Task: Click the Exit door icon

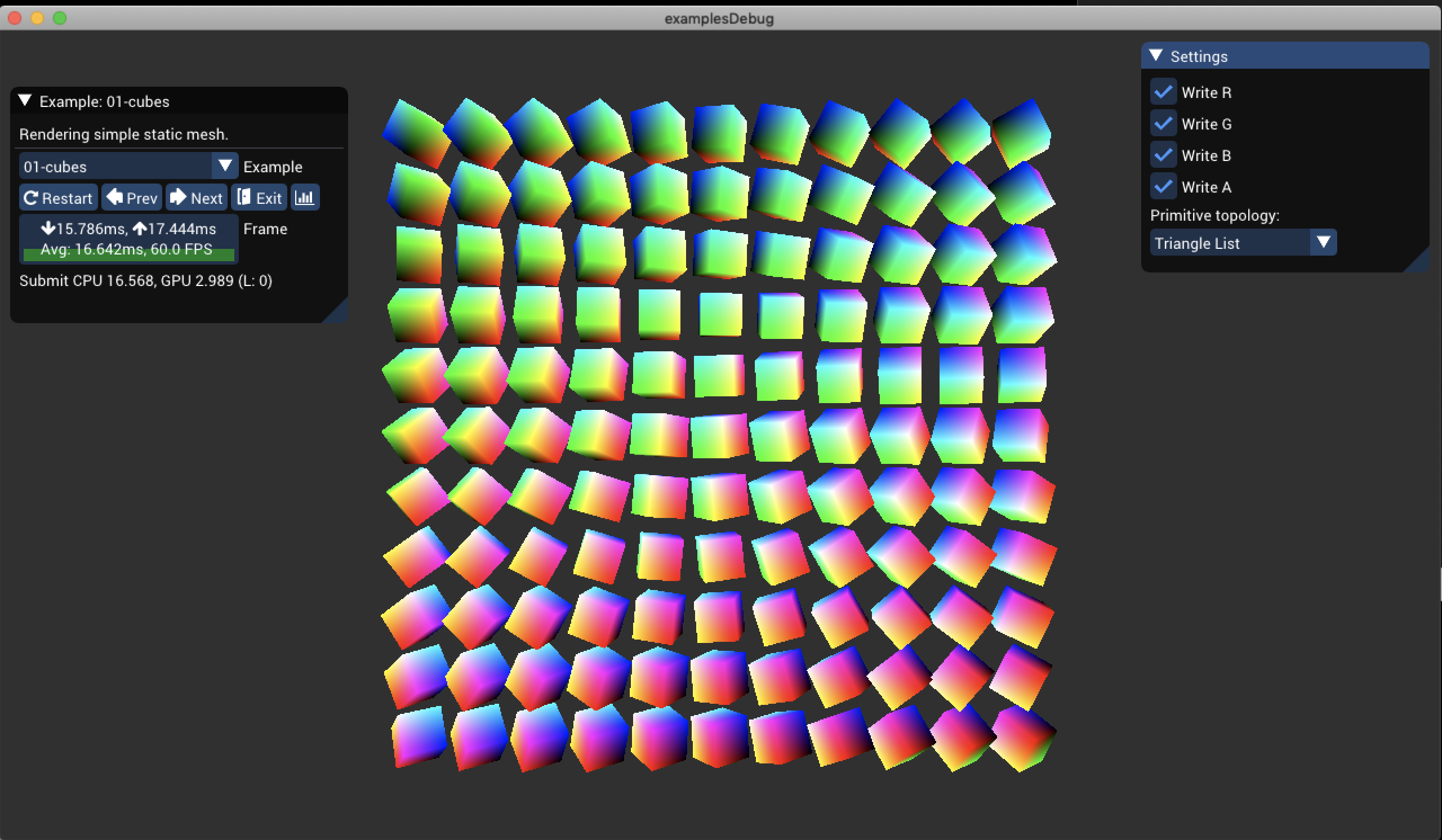Action: click(244, 197)
